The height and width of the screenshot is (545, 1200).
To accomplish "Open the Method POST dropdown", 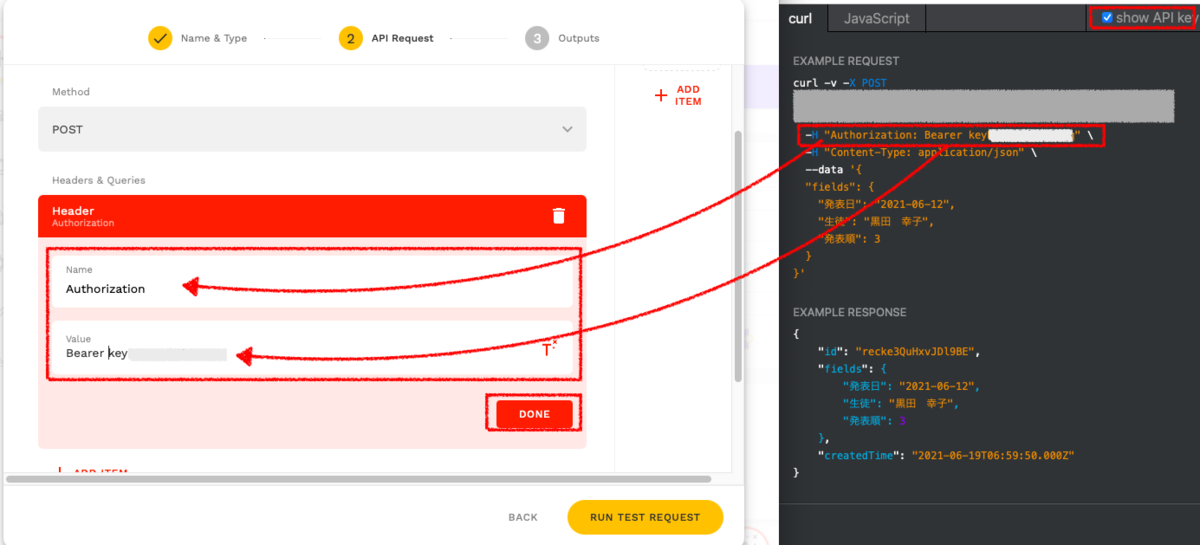I will click(x=312, y=129).
